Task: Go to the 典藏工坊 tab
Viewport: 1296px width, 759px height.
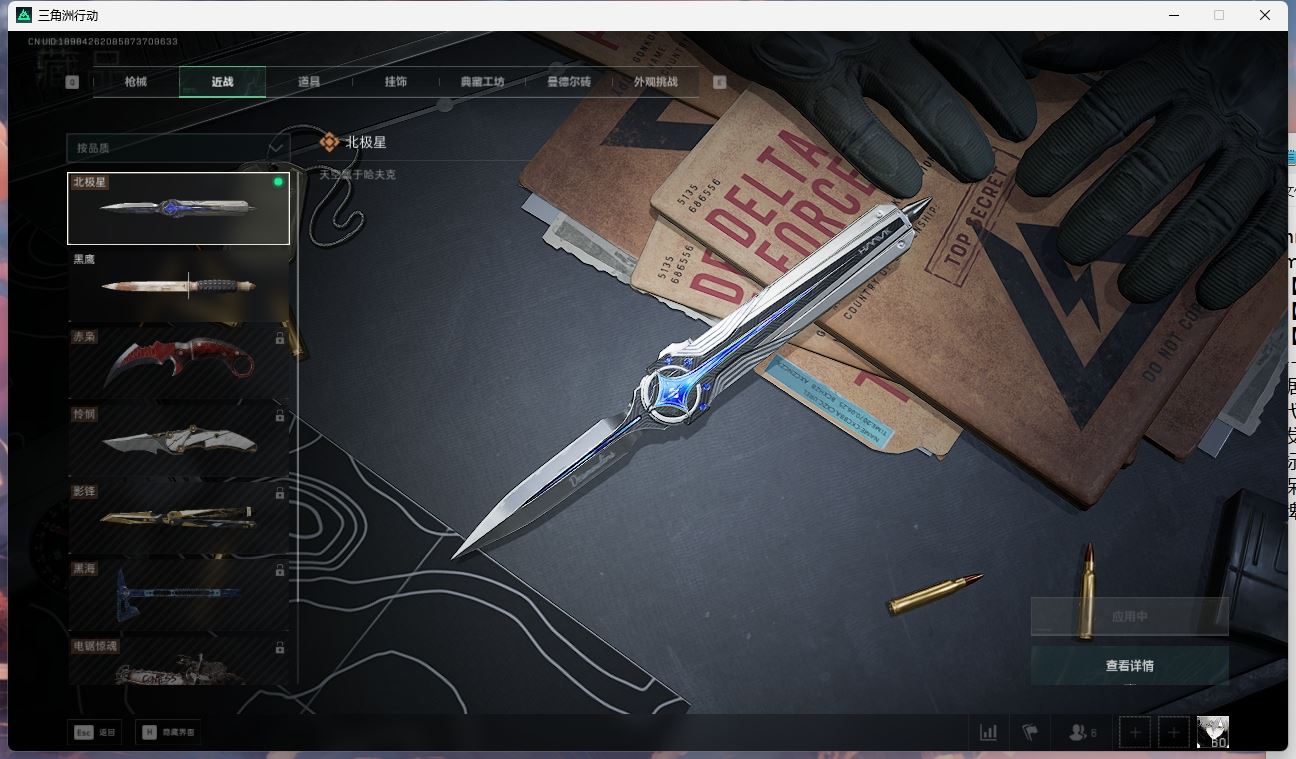Action: 482,82
